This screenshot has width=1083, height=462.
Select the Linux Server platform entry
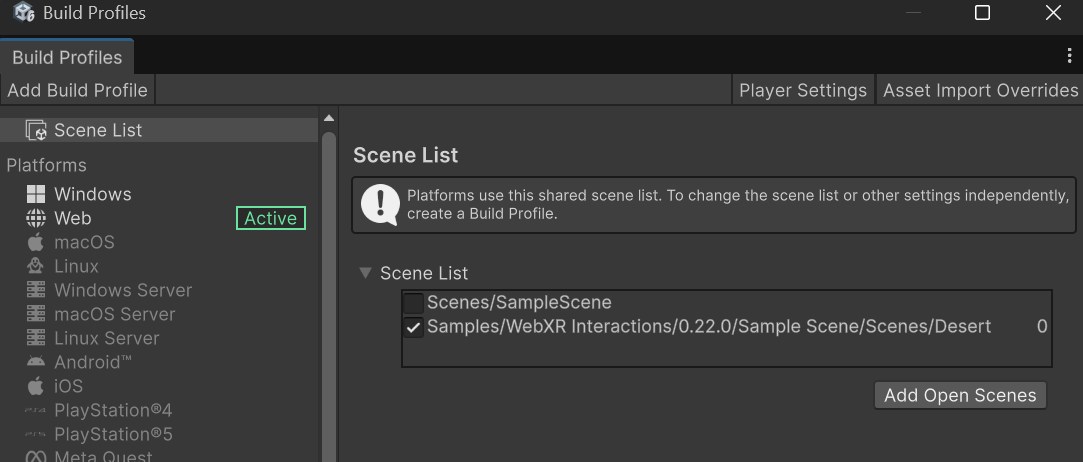click(106, 338)
